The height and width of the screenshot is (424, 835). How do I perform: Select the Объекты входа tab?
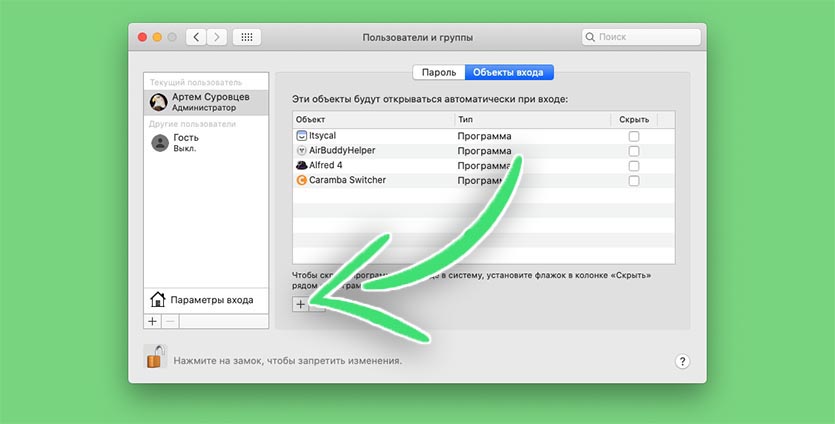click(509, 72)
